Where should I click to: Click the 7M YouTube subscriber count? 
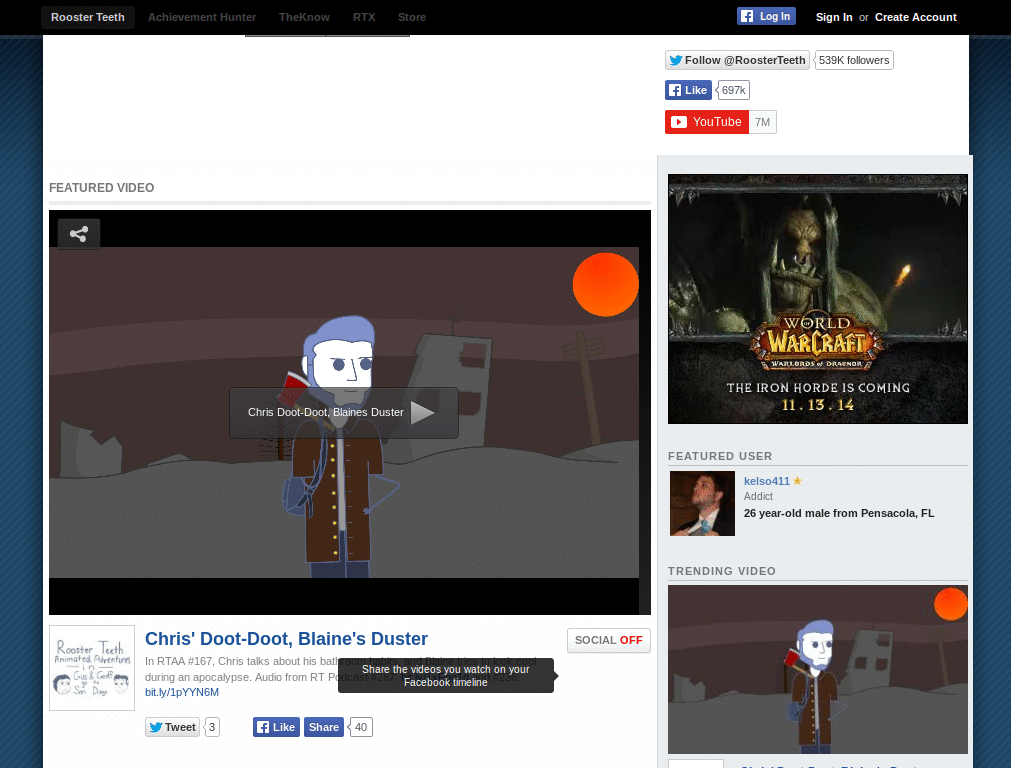762,122
